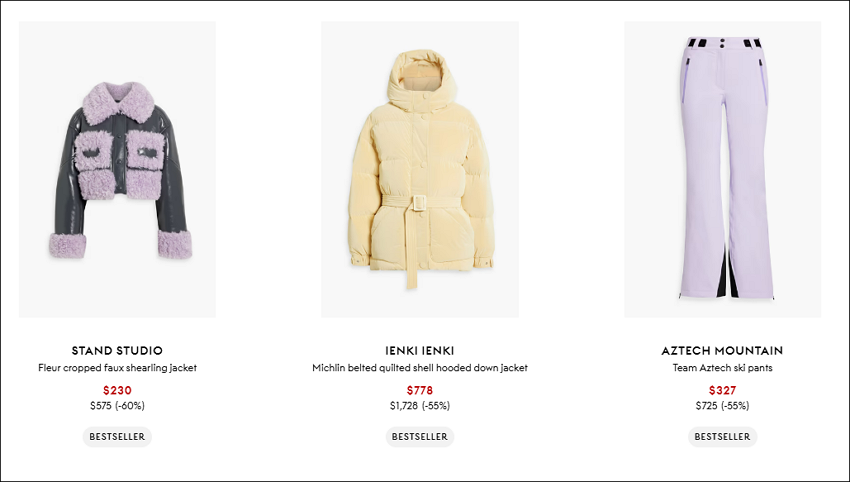Click the red $230 sale price
Viewport: 850px width, 482px height.
tap(117, 390)
